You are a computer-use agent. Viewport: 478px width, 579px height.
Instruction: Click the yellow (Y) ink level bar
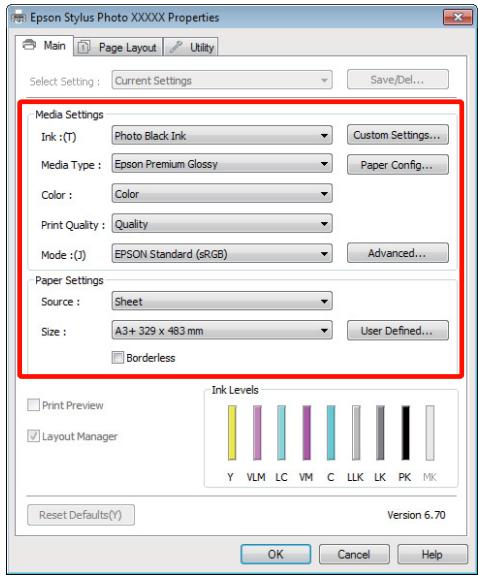[x=232, y=433]
